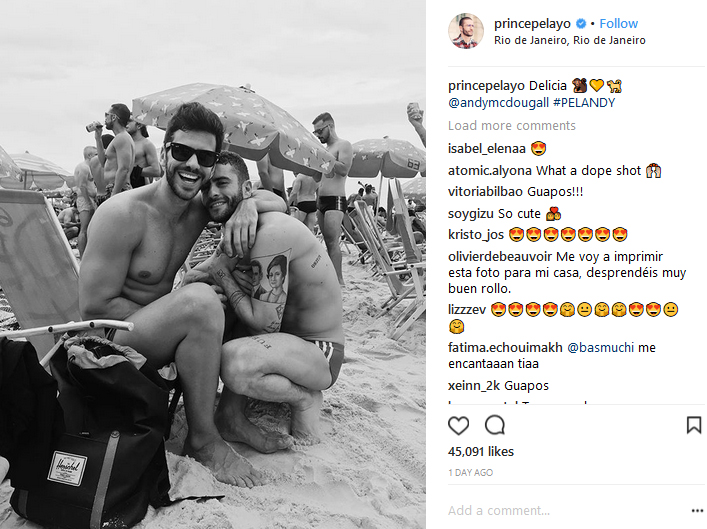Viewport: 707px width, 529px height.
Task: Open atomic.alyona commenter profile
Action: pyautogui.click(x=490, y=170)
